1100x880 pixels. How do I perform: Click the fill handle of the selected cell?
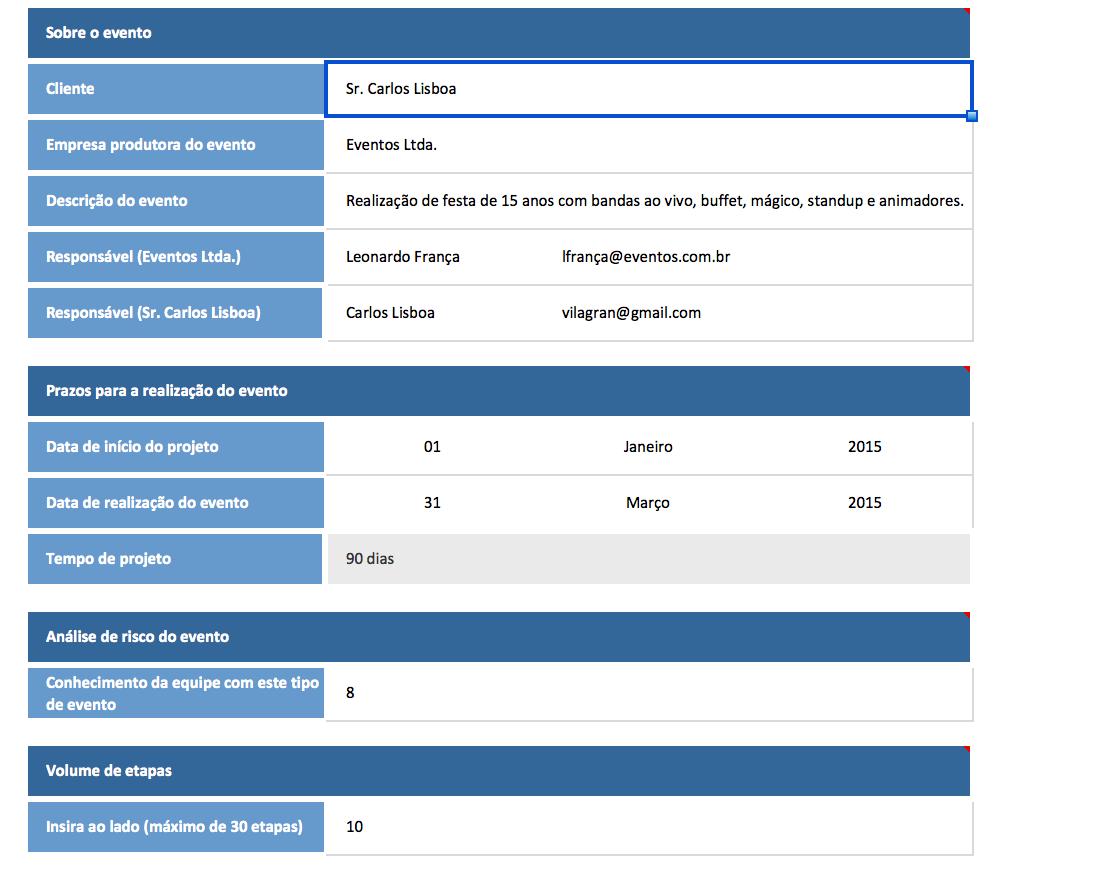coord(972,117)
